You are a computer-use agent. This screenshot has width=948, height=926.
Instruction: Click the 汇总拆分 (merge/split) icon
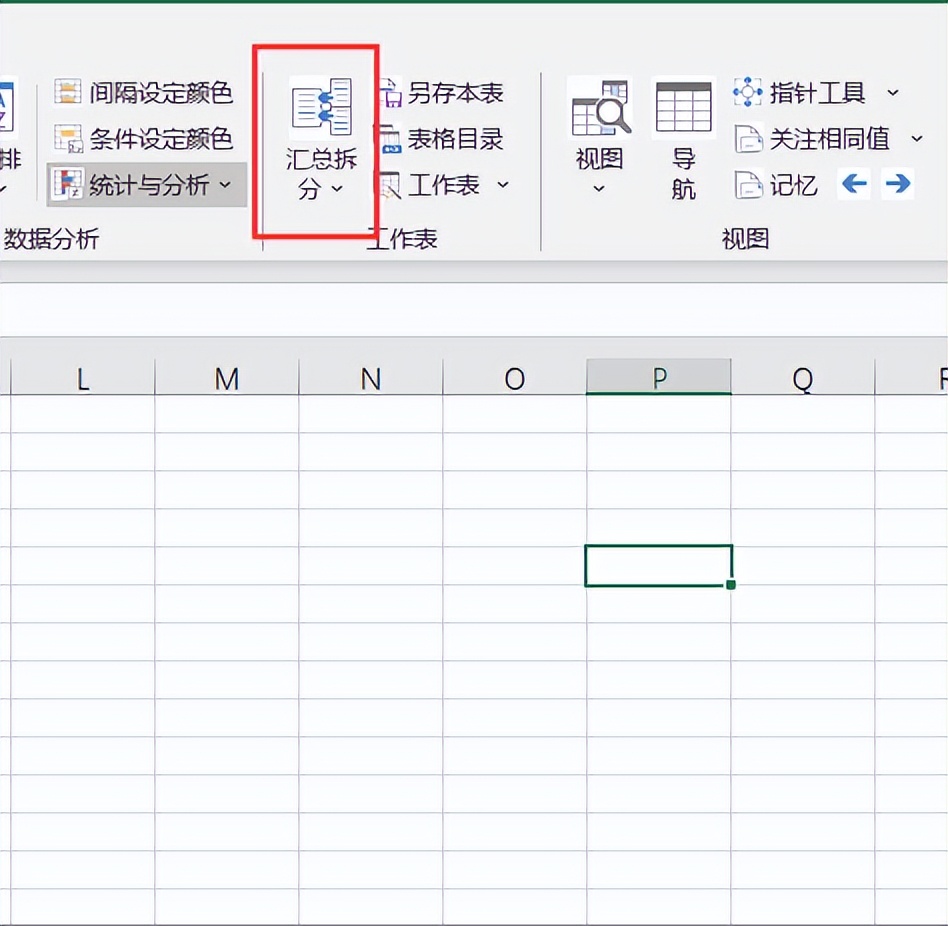click(320, 108)
